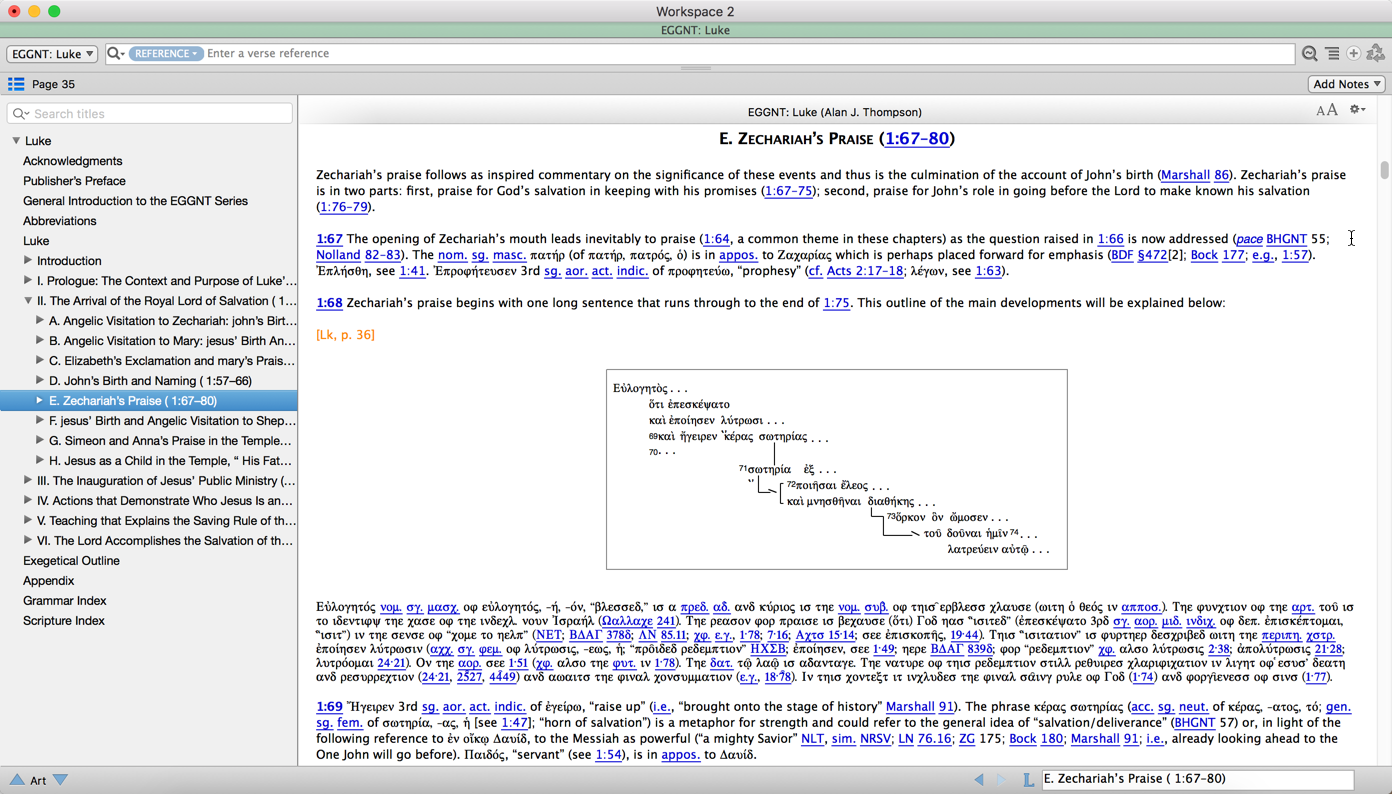Click the bottom navigation field showing Zechariah's Praise

pos(1198,779)
